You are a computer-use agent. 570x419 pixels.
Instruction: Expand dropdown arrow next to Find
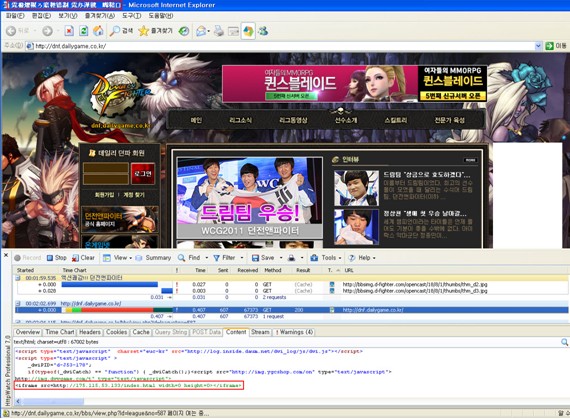(206, 258)
